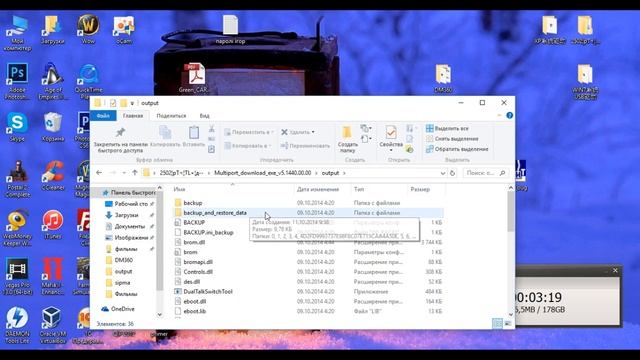The width and height of the screenshot is (640, 360).
Task: Open the Копировать в dropdown
Action: click(x=248, y=146)
